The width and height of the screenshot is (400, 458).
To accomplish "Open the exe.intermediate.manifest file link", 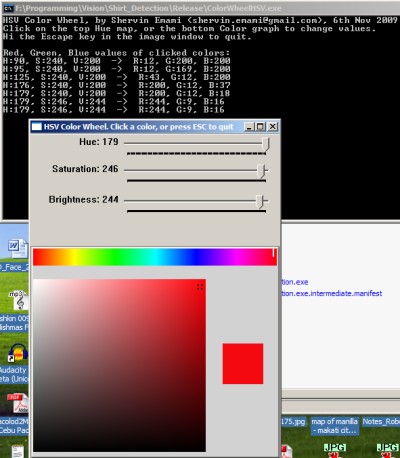I will (x=332, y=293).
